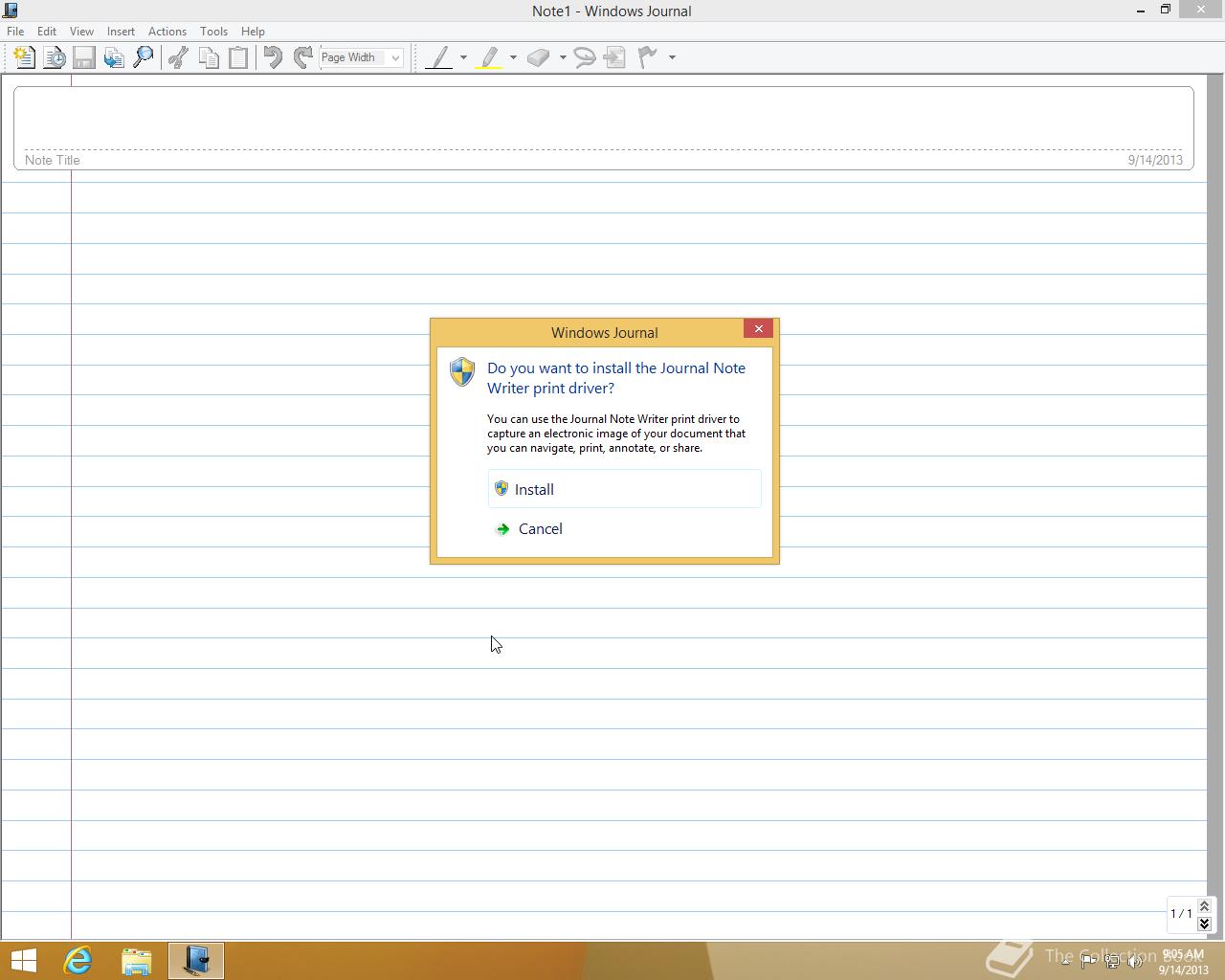Open the Actions menu
Screen dimensions: 1225x980
point(167,32)
